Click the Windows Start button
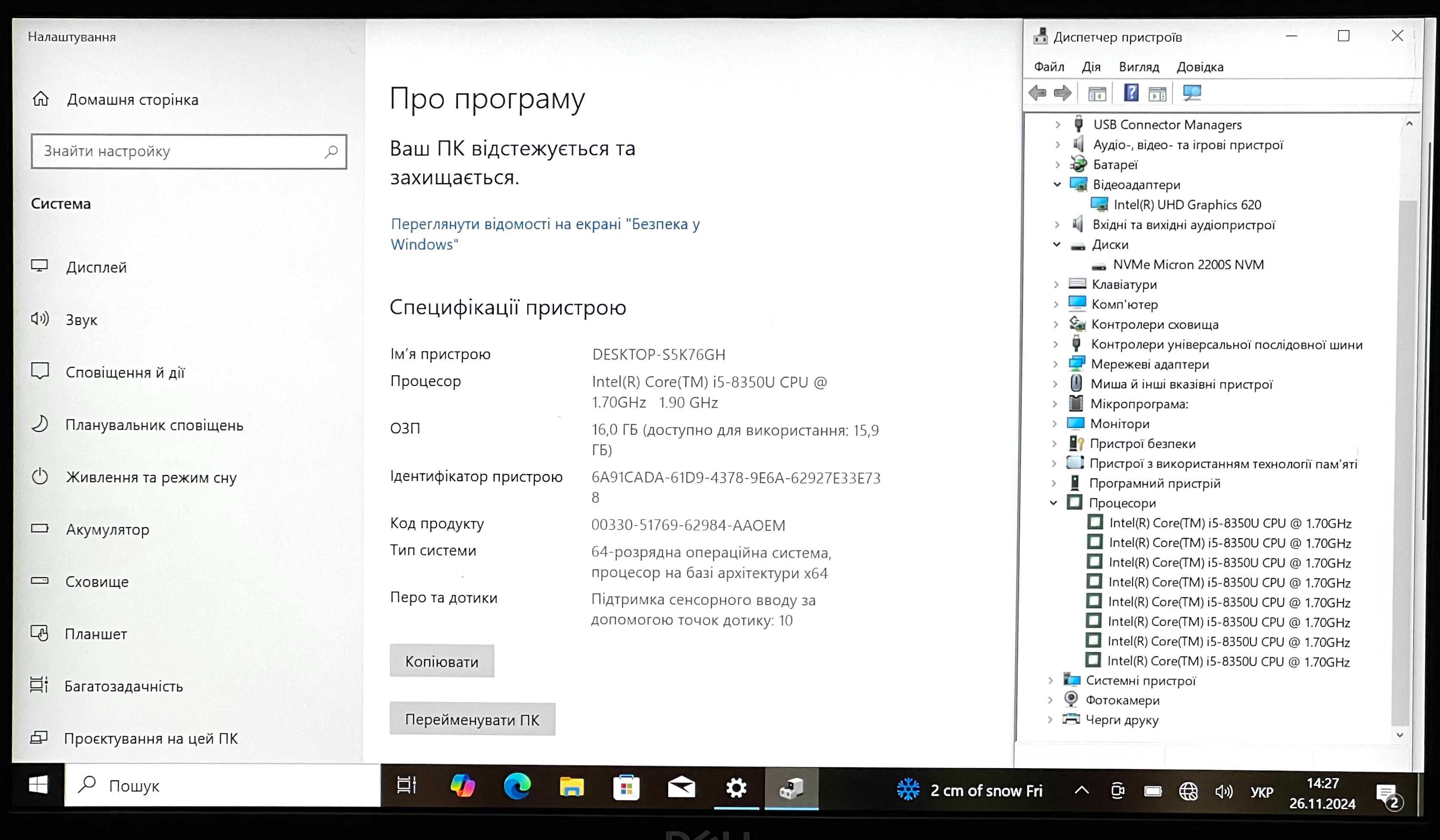 [x=38, y=785]
